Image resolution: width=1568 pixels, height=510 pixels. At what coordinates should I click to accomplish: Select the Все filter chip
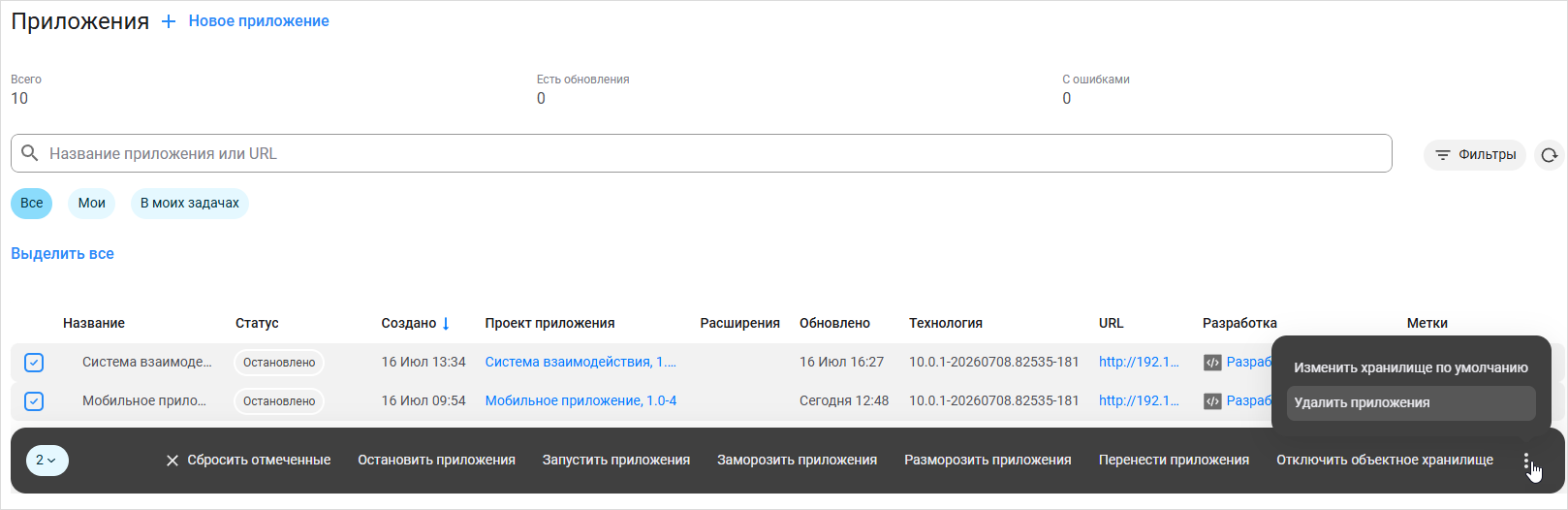(x=32, y=204)
